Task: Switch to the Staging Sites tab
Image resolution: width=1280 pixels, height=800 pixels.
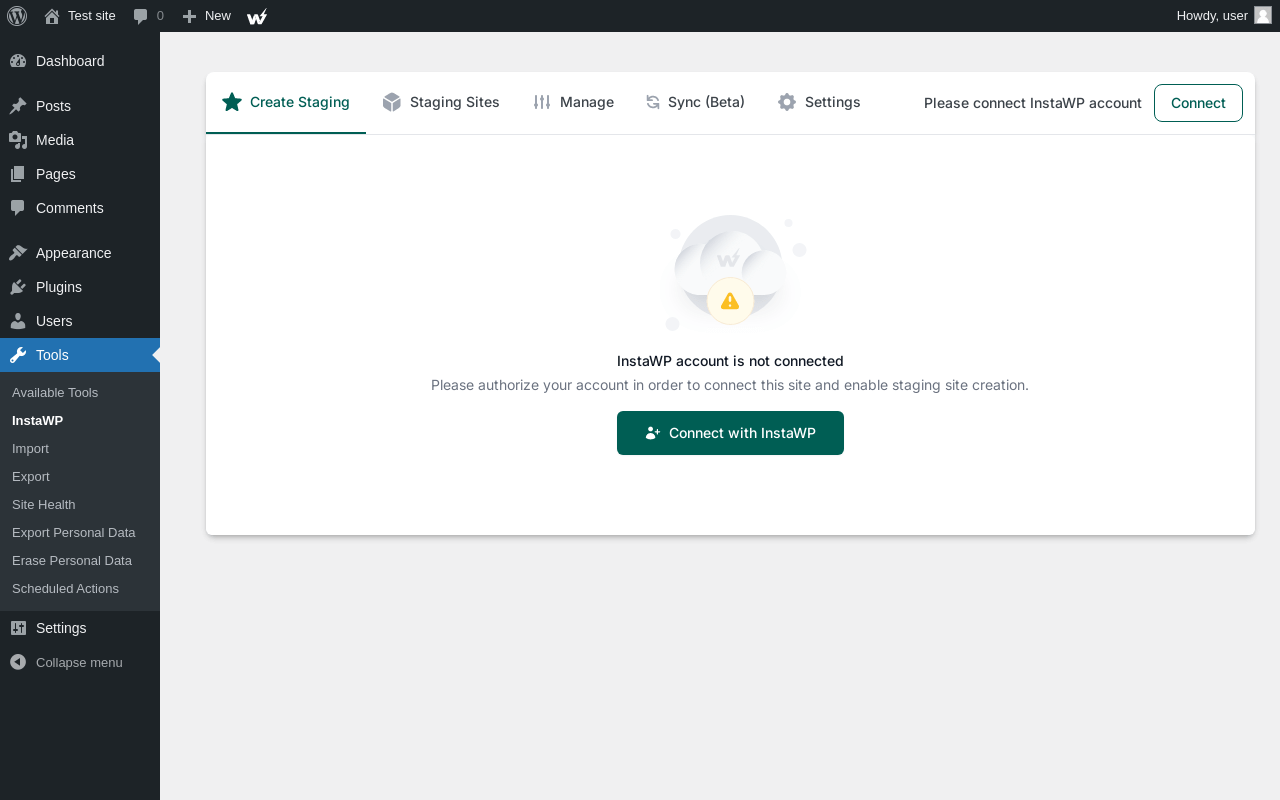Action: [x=441, y=102]
